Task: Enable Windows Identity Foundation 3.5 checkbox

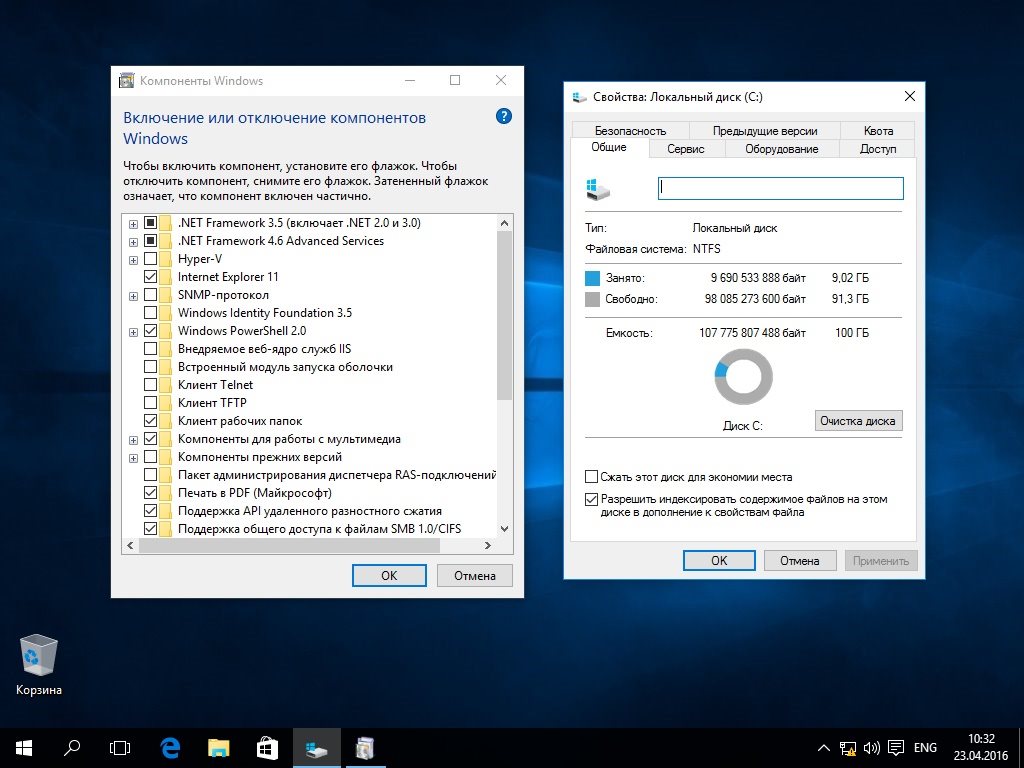Action: [x=150, y=313]
